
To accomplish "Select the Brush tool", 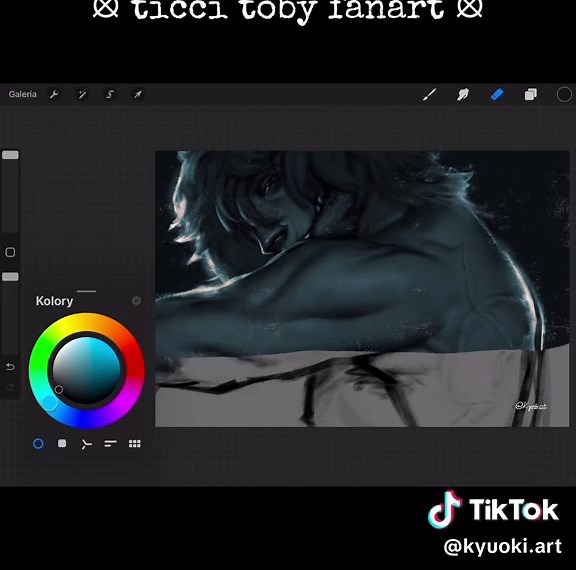I will [x=429, y=94].
